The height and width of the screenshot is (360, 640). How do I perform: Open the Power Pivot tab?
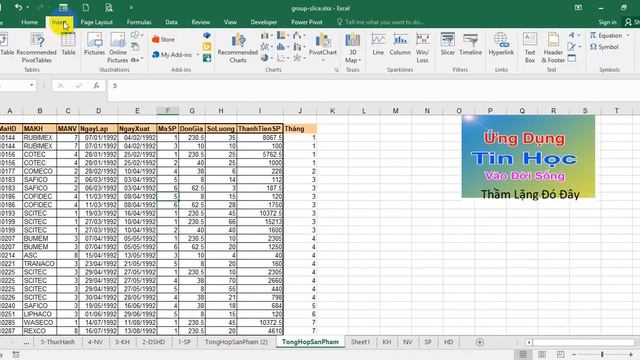(x=307, y=22)
